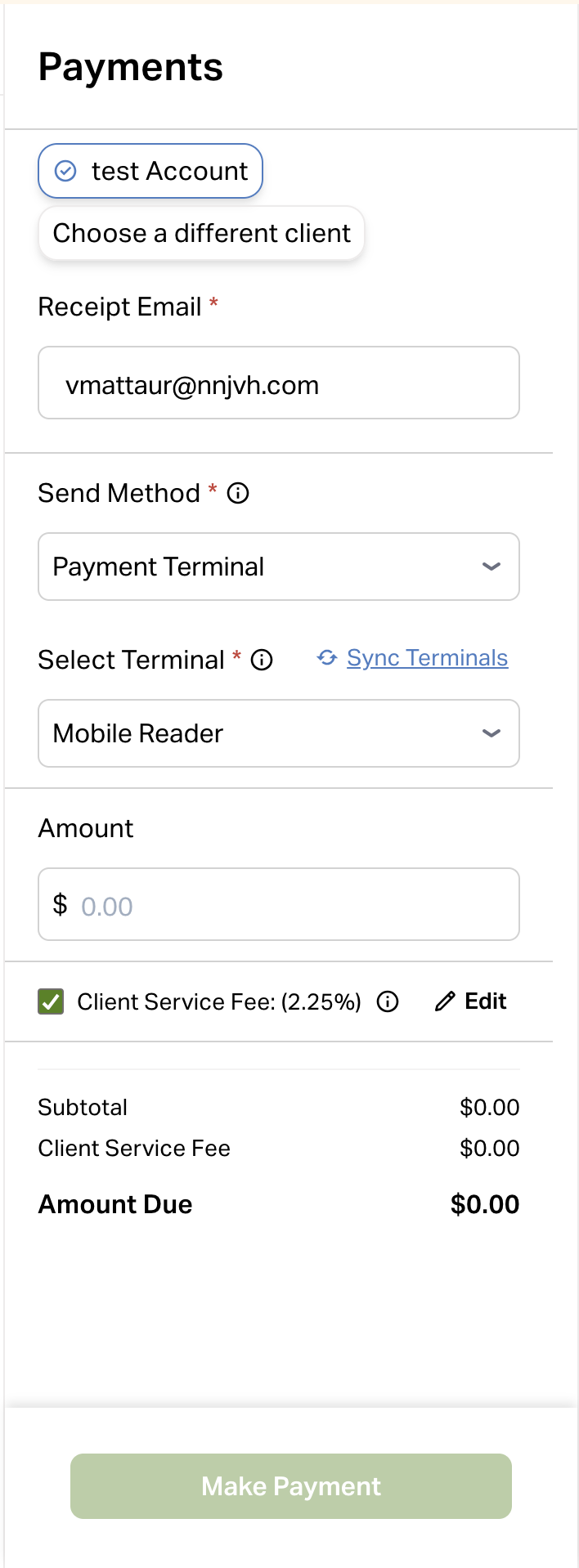Screen dimensions: 579x1568
Task: Click the dollar sign in the Amount field
Action: 60,904
